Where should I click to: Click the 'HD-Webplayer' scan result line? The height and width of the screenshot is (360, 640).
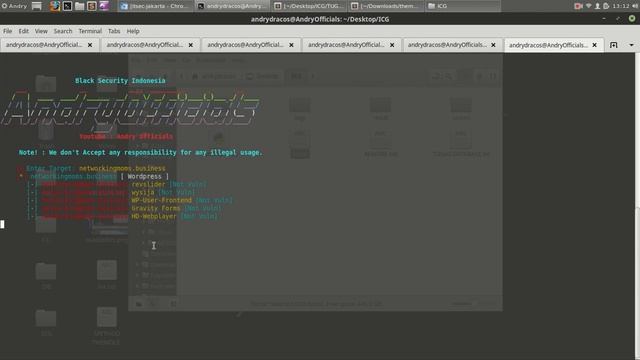click(122, 216)
